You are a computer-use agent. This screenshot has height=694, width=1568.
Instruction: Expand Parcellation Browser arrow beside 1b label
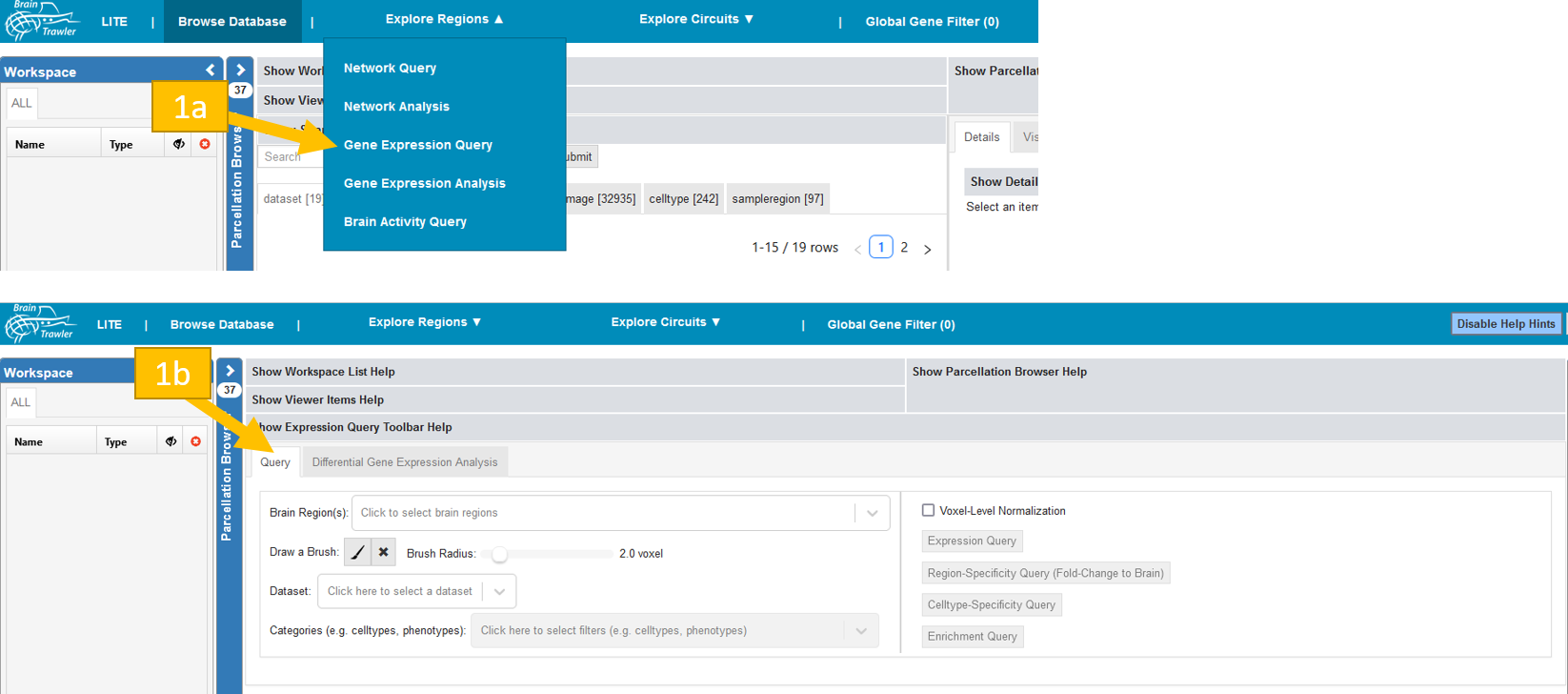coord(230,371)
